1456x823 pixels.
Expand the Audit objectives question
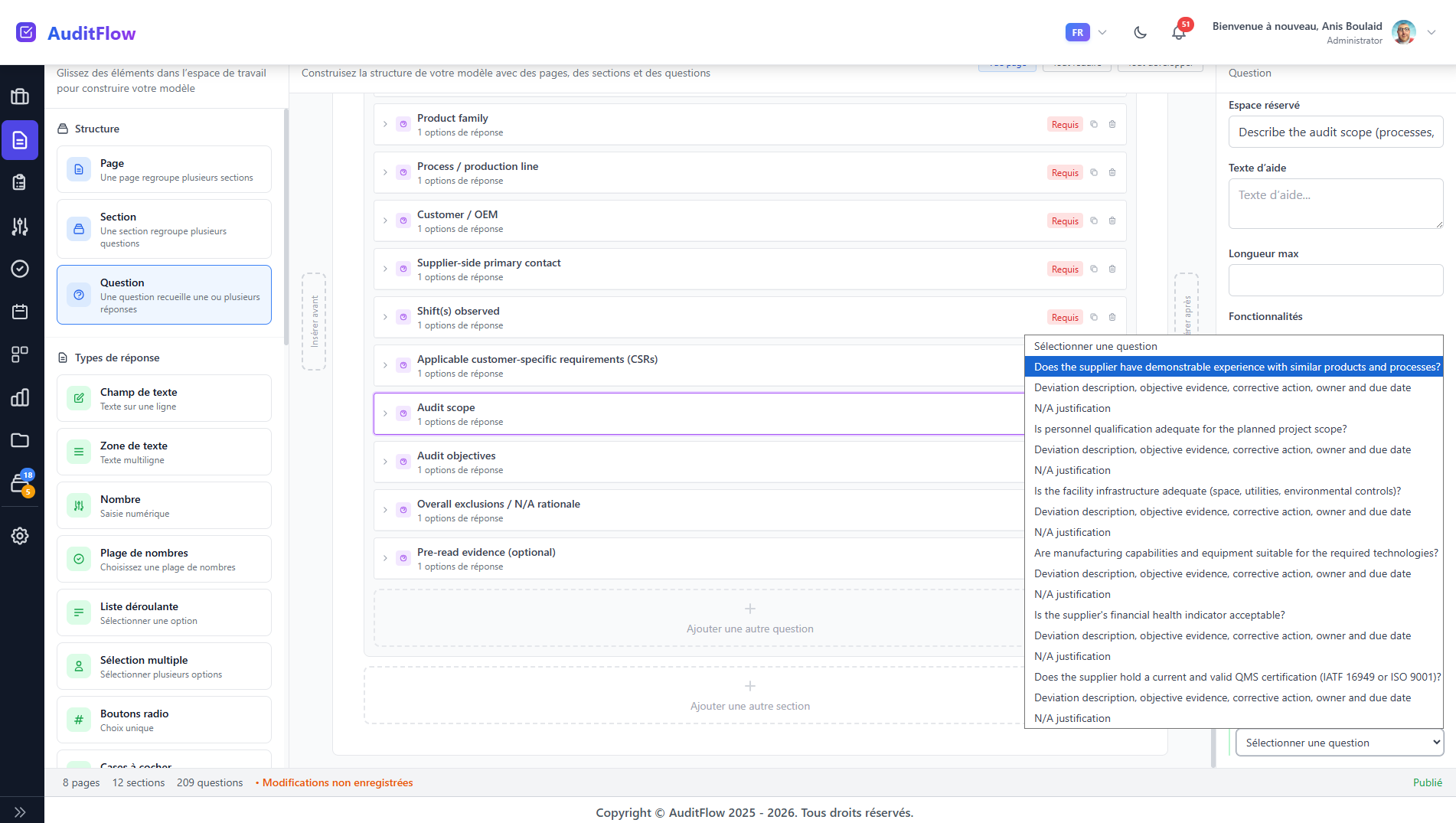click(385, 462)
